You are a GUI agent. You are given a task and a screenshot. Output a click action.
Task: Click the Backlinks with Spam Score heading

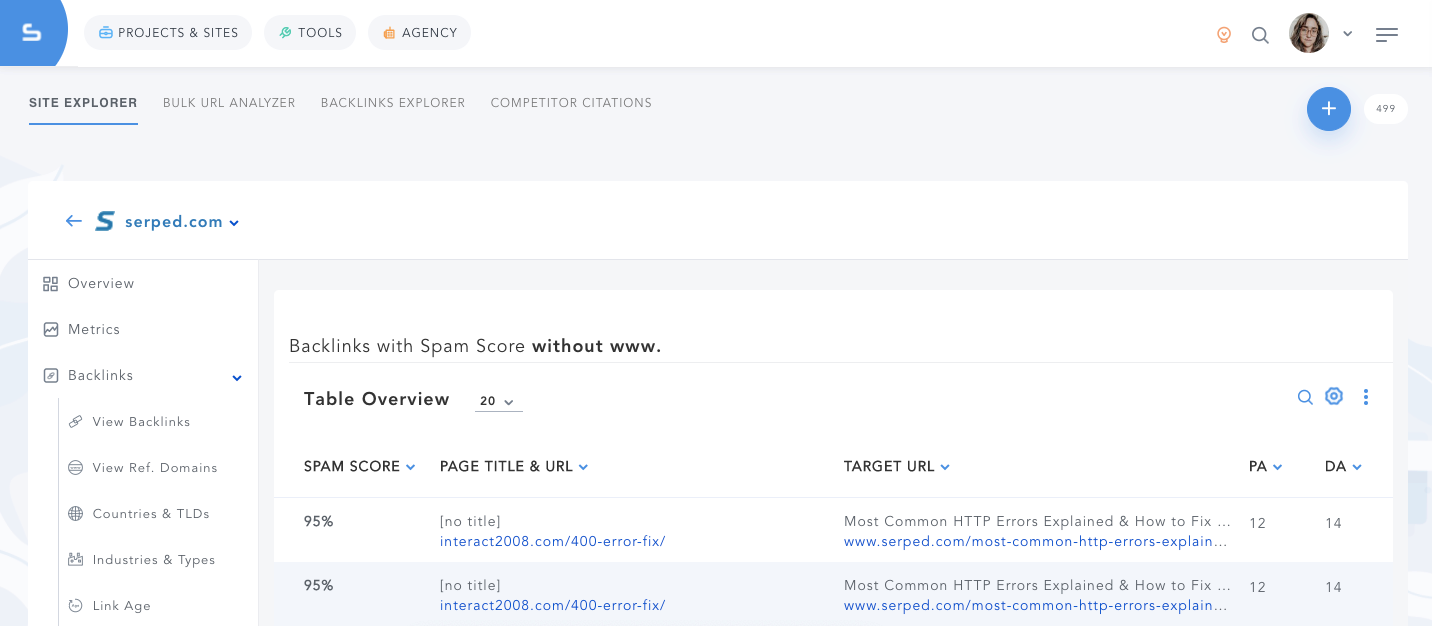coord(475,346)
